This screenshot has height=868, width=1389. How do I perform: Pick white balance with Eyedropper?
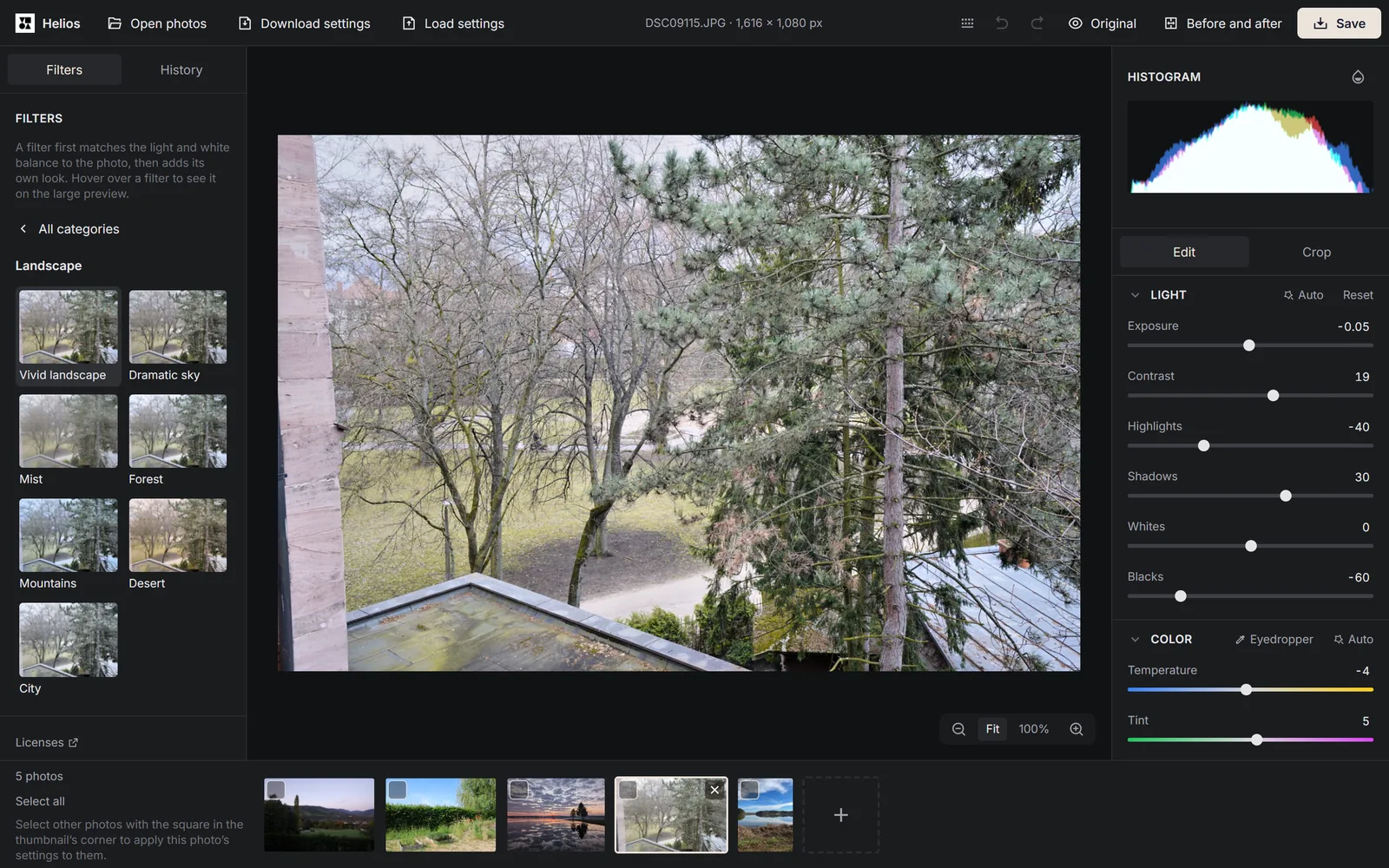(1274, 640)
